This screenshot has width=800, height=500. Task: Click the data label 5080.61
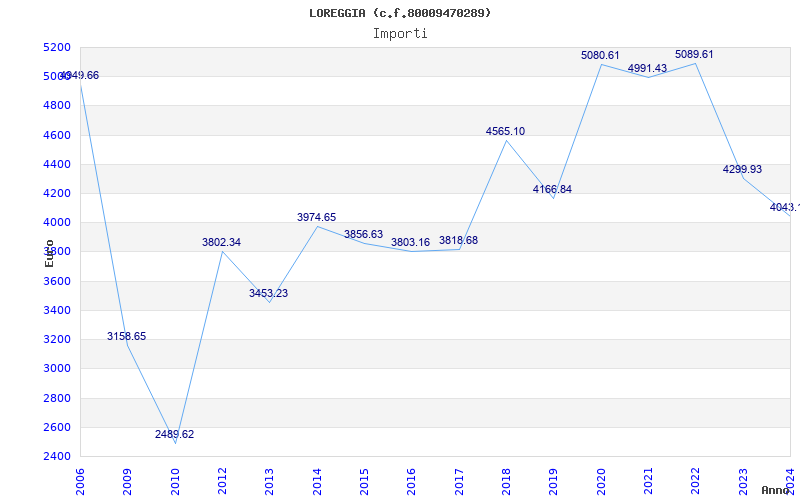(x=600, y=55)
